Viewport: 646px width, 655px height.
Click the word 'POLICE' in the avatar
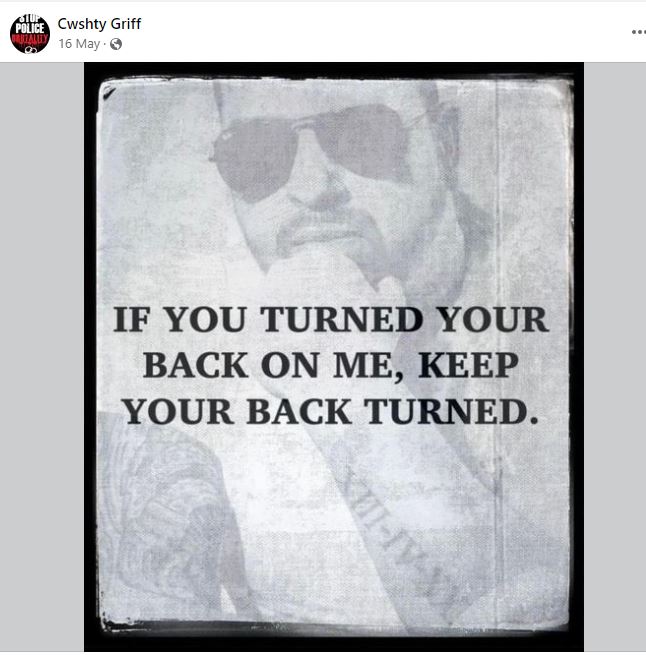[x=30, y=28]
